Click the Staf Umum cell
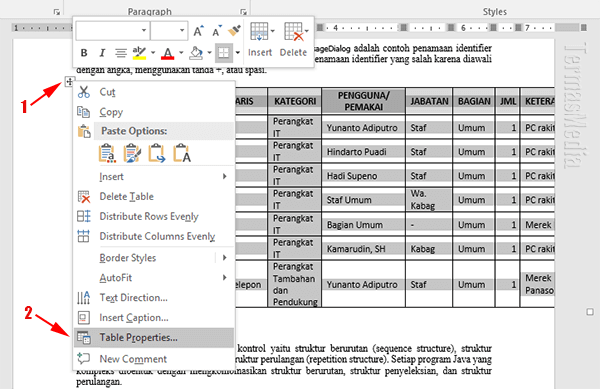The width and height of the screenshot is (600, 389). pos(364,200)
